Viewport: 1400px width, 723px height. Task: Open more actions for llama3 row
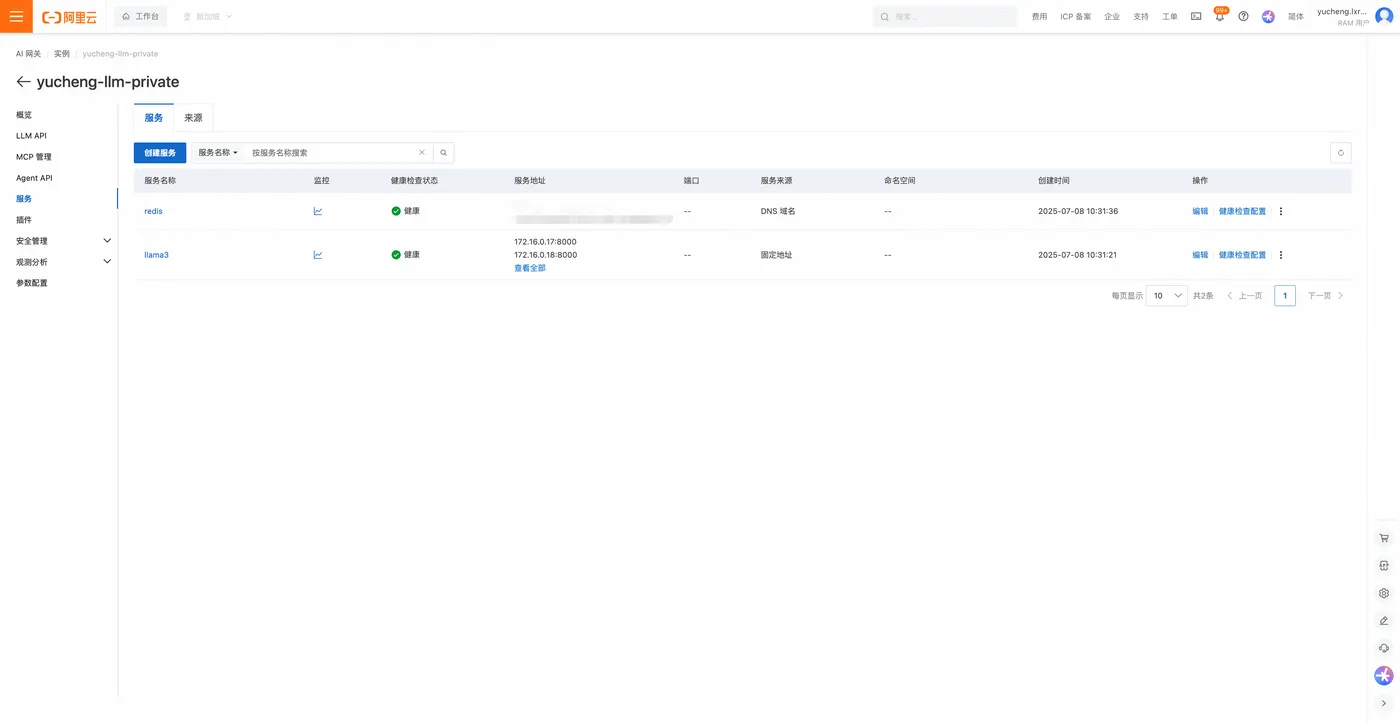tap(1281, 255)
